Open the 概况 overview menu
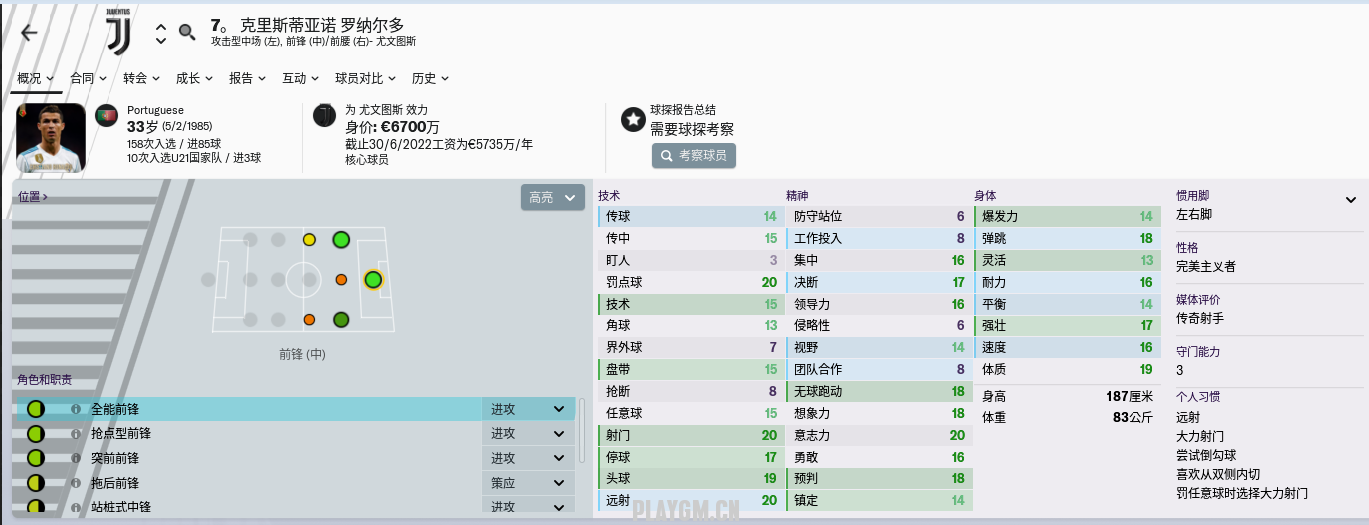 (36, 78)
